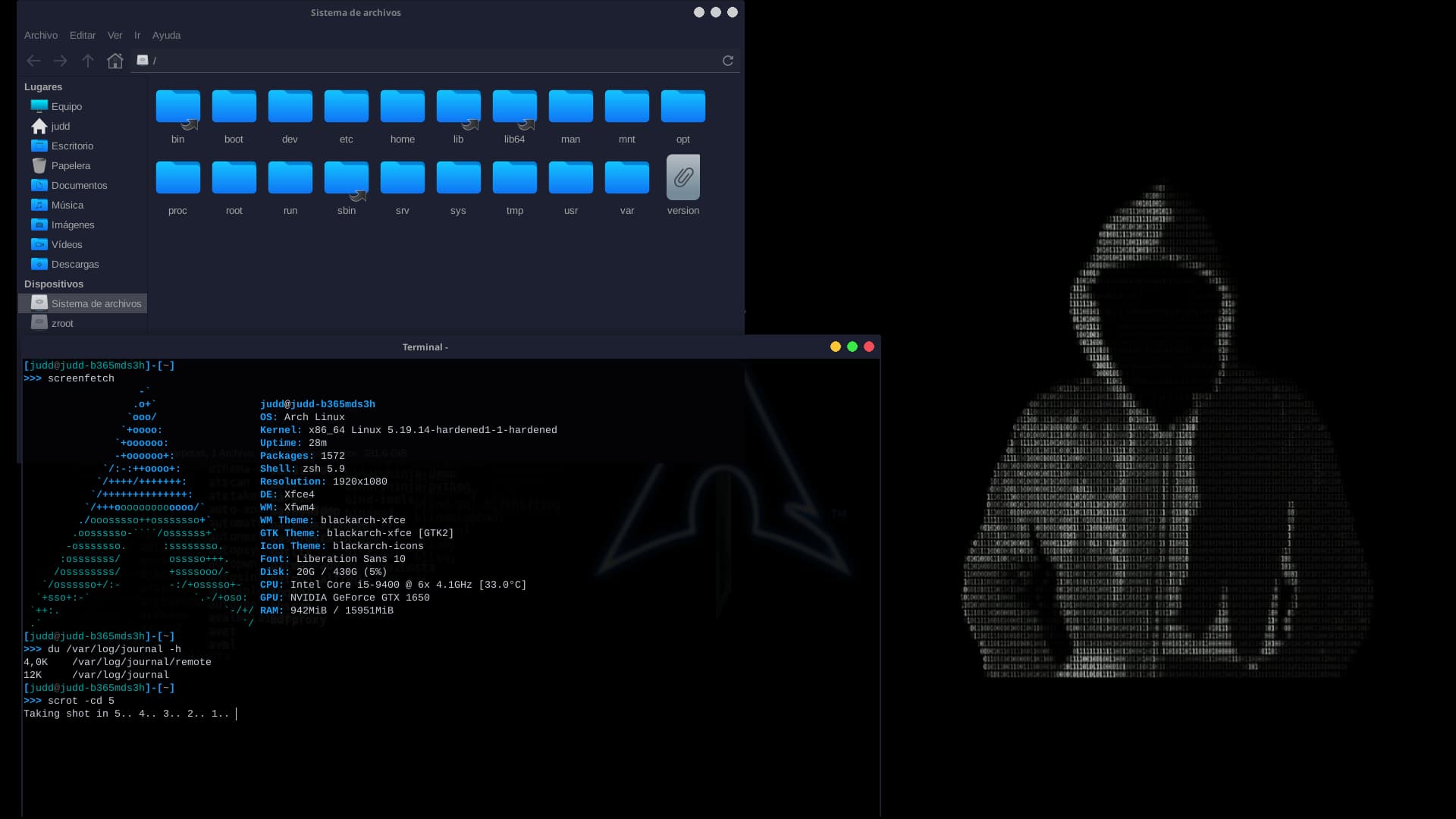The width and height of the screenshot is (1456, 819).
Task: Click 'NVIDIA GeForce GTX 1650' GPU value
Action: (x=360, y=598)
